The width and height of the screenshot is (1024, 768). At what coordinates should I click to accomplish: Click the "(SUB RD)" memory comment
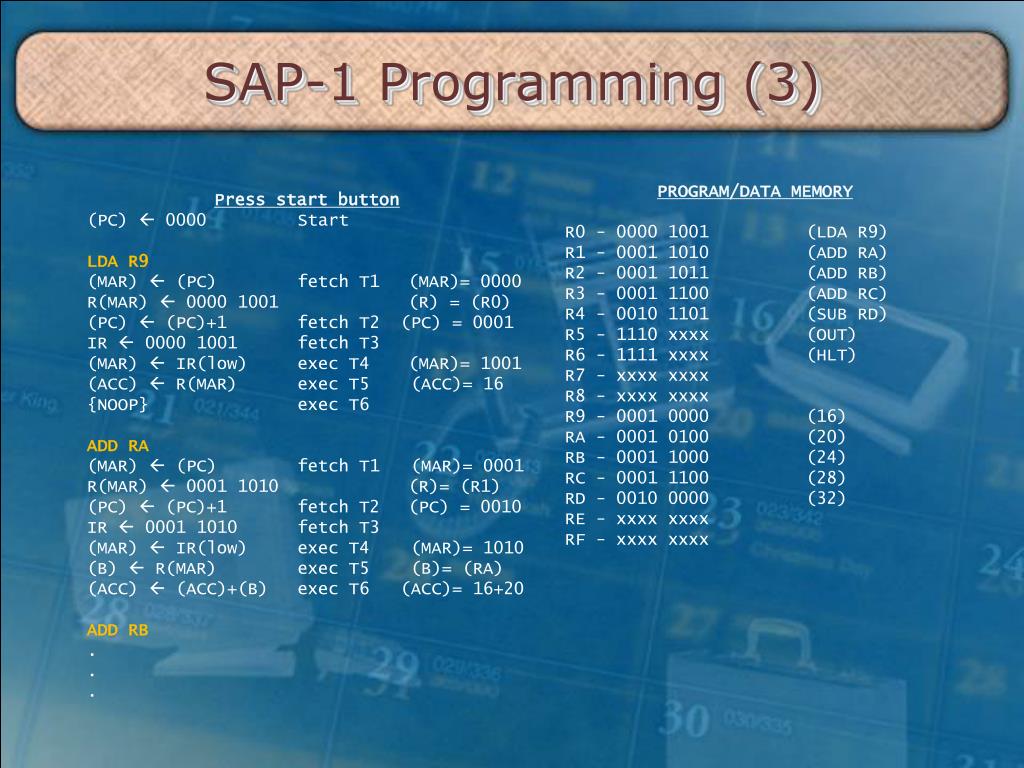pos(847,314)
